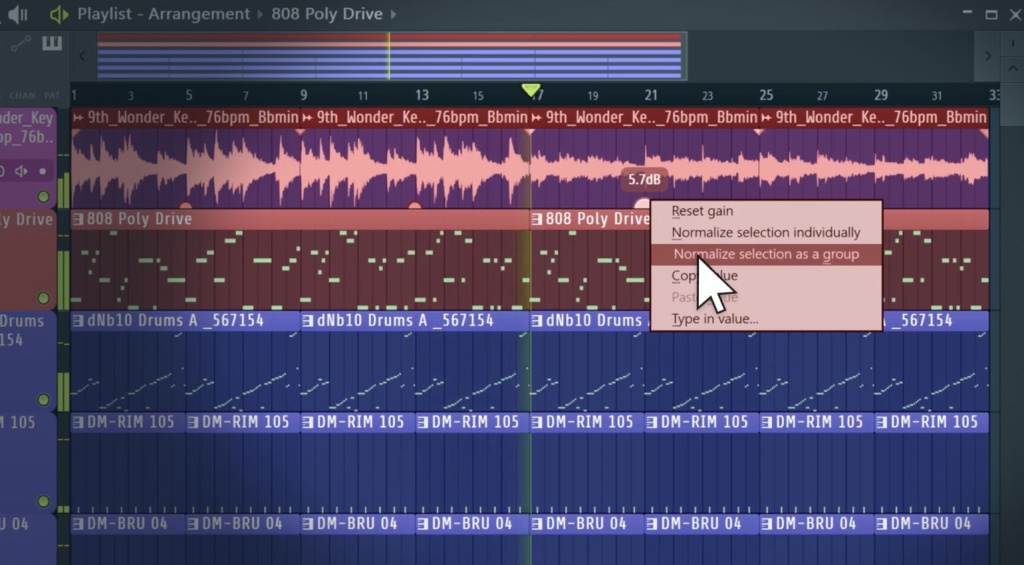Choose Type in value... menu entry
This screenshot has width=1024, height=565.
click(766, 319)
